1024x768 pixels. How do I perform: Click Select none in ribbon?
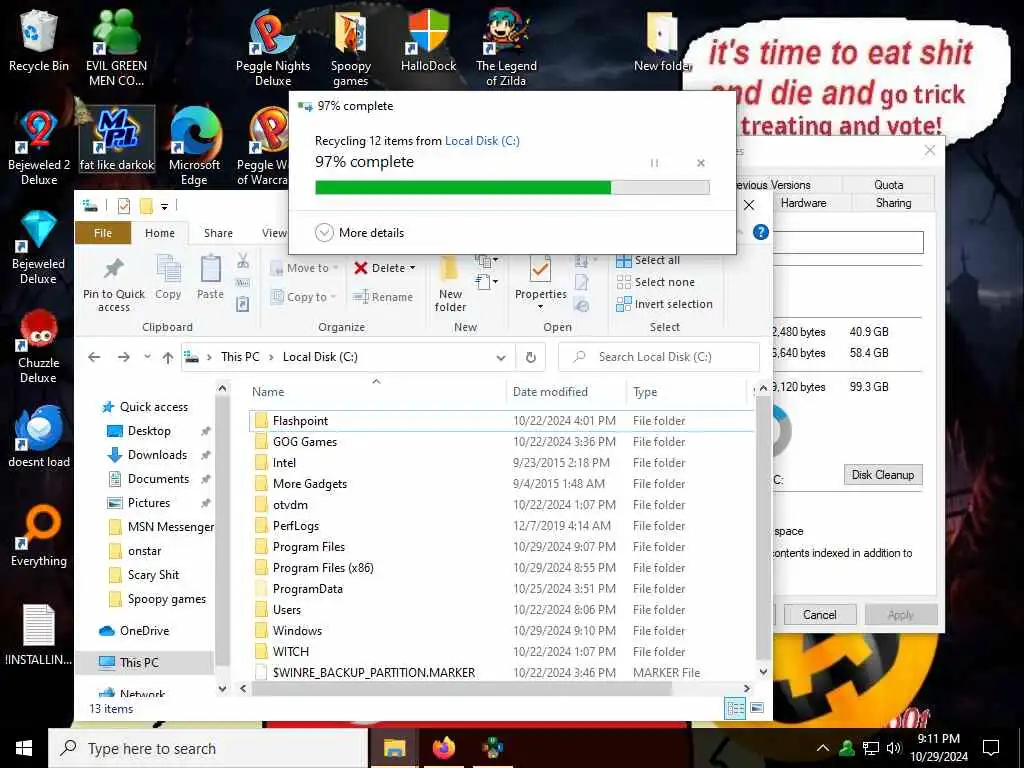(656, 282)
